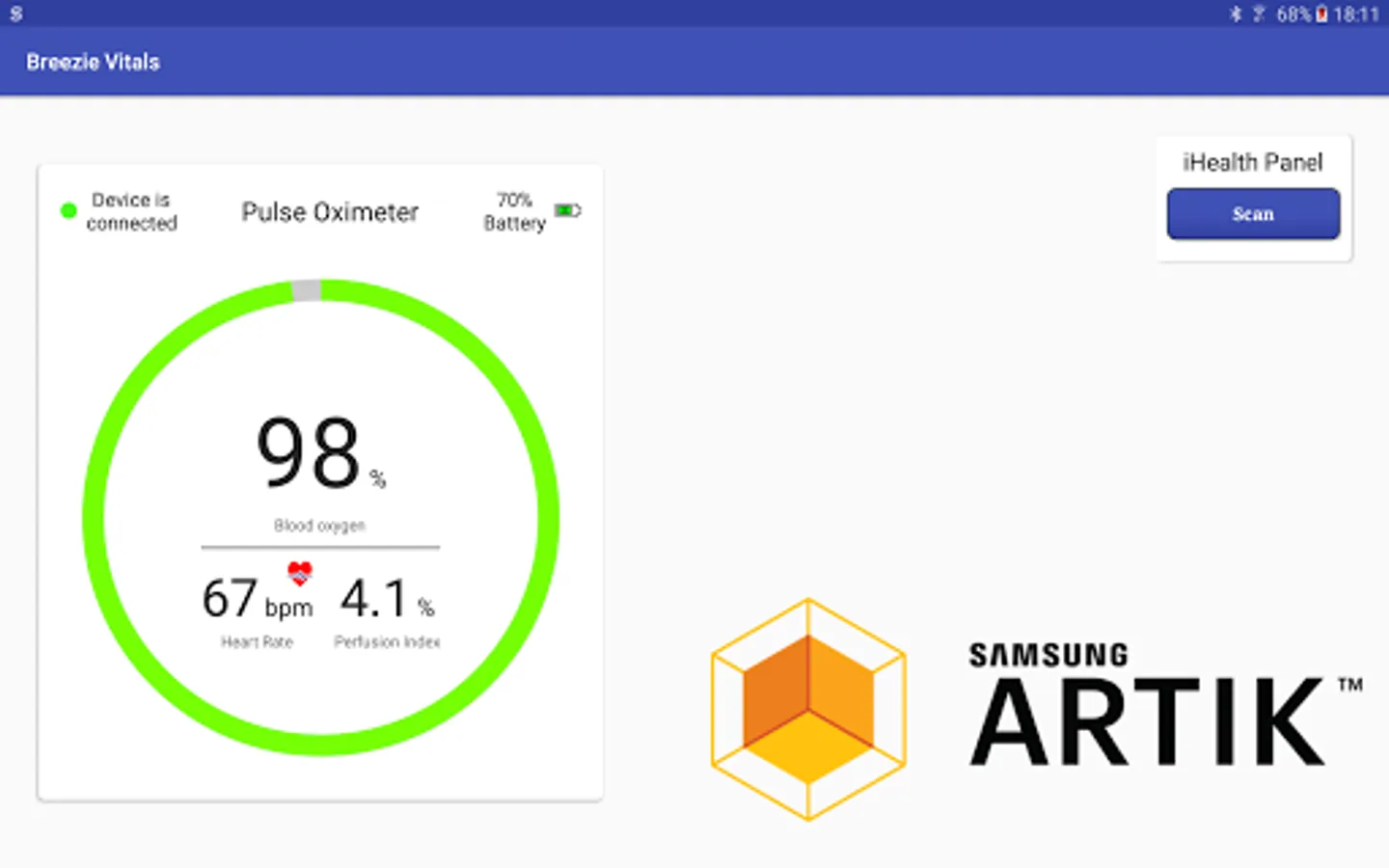Viewport: 1389px width, 868px height.
Task: Click the 'Heart Rate' label
Action: coord(257,641)
